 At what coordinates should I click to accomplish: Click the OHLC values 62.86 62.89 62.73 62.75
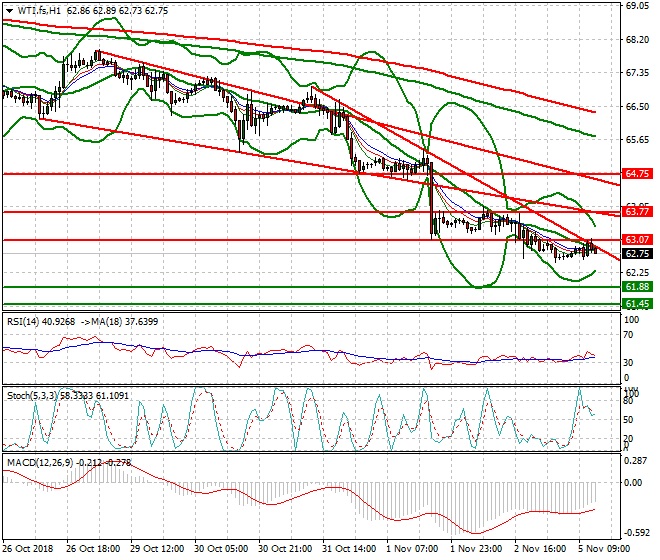tap(117, 11)
